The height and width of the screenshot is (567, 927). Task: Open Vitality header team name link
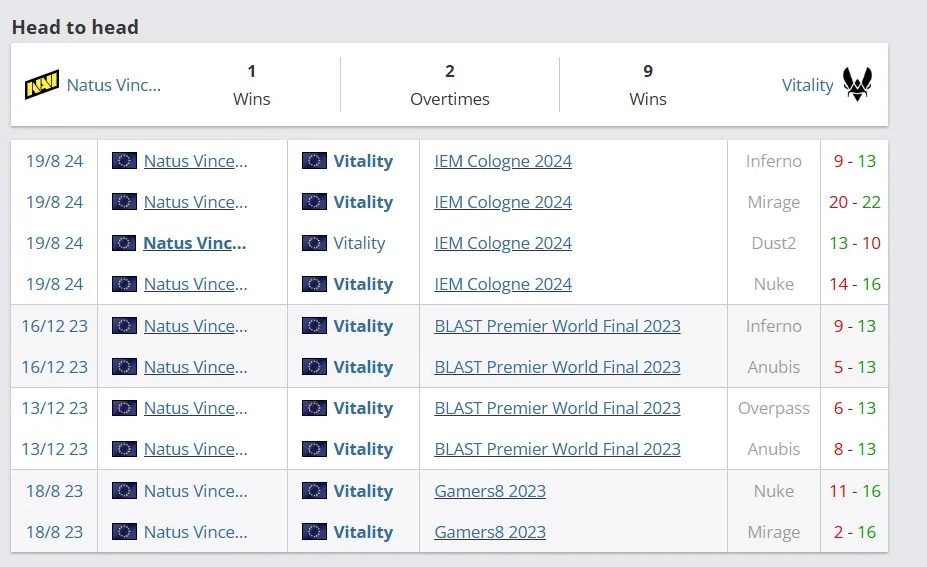click(807, 85)
